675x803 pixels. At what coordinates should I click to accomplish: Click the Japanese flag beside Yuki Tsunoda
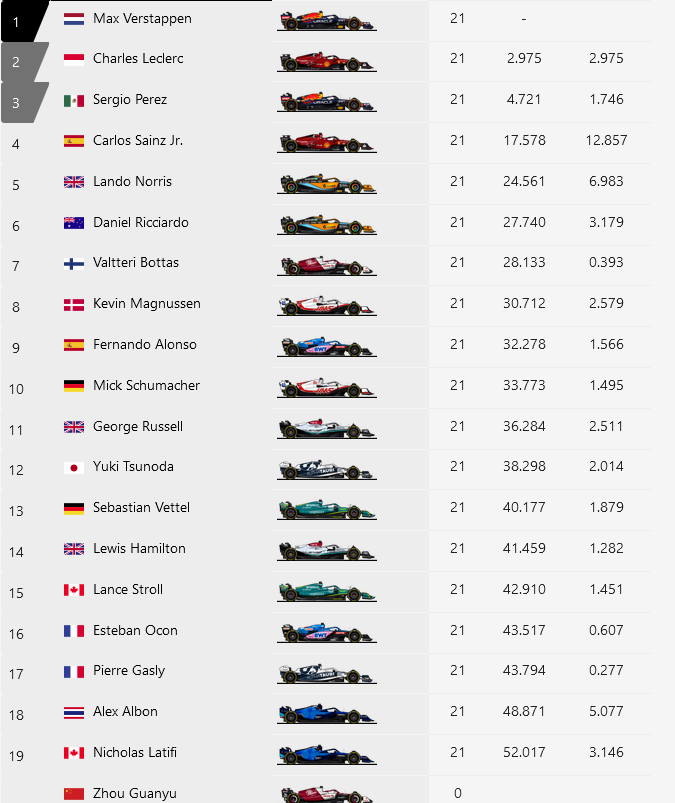pos(73,467)
